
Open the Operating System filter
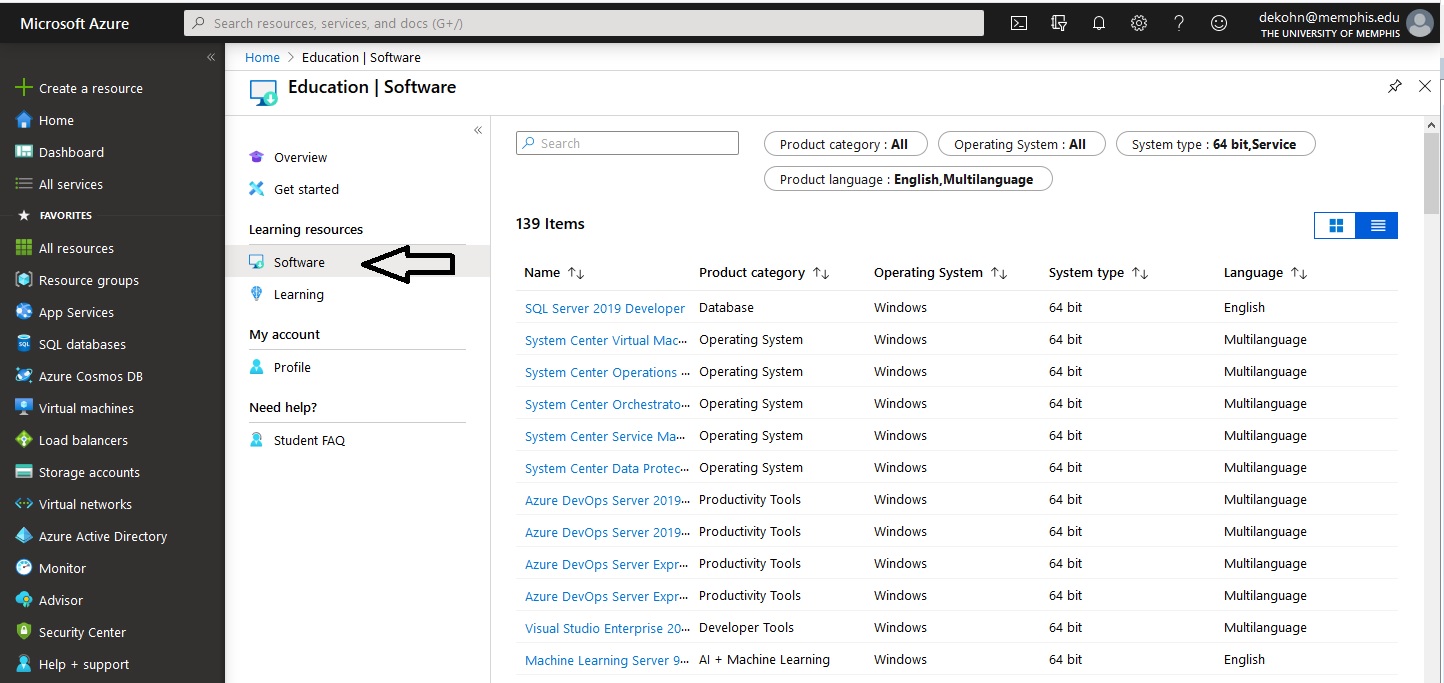click(1021, 144)
